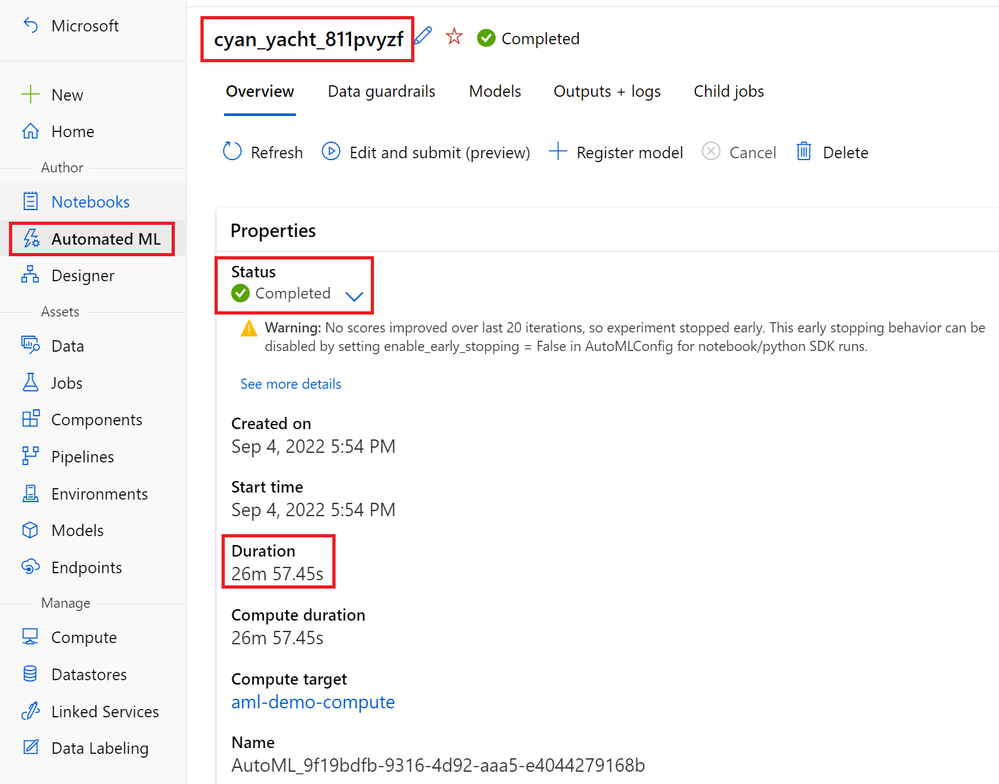The image size is (999, 784).
Task: Click the back arrow icon next to Microsoft
Action: [31, 25]
